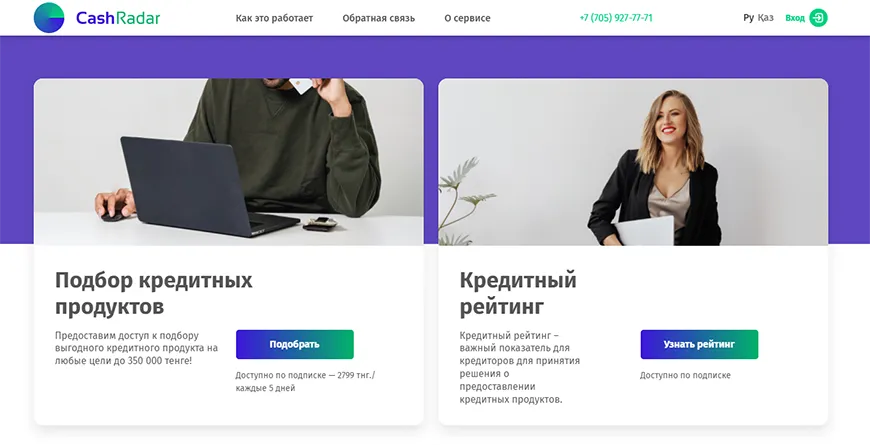Click the 'Вход' login link
Screen dimensions: 870x445
tap(795, 18)
